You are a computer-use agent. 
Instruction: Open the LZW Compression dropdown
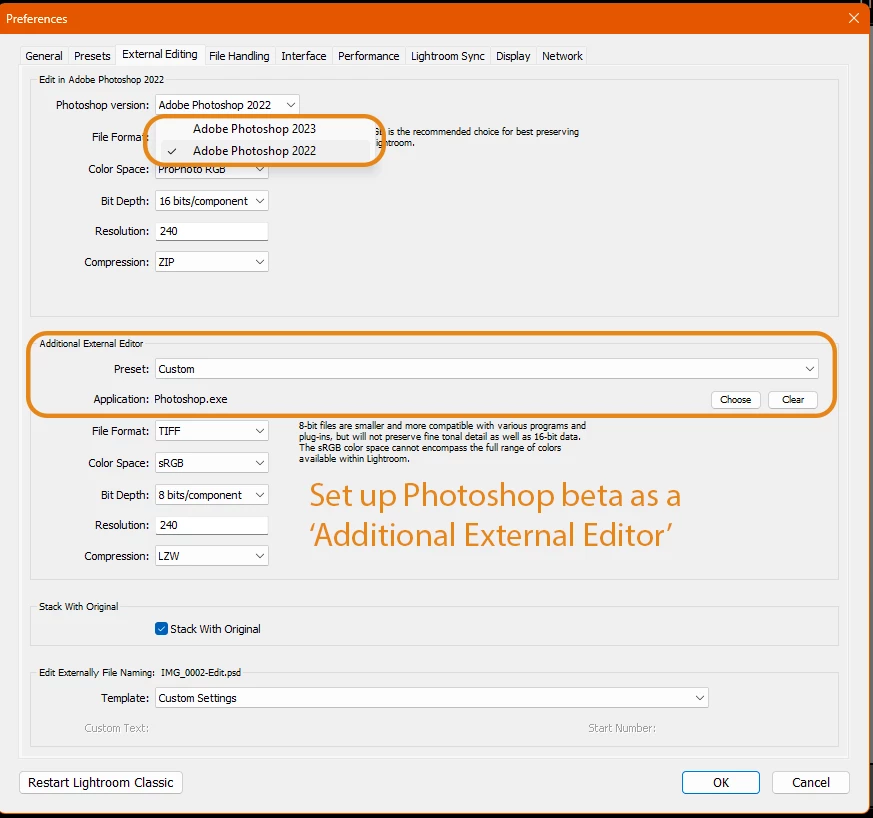[212, 556]
